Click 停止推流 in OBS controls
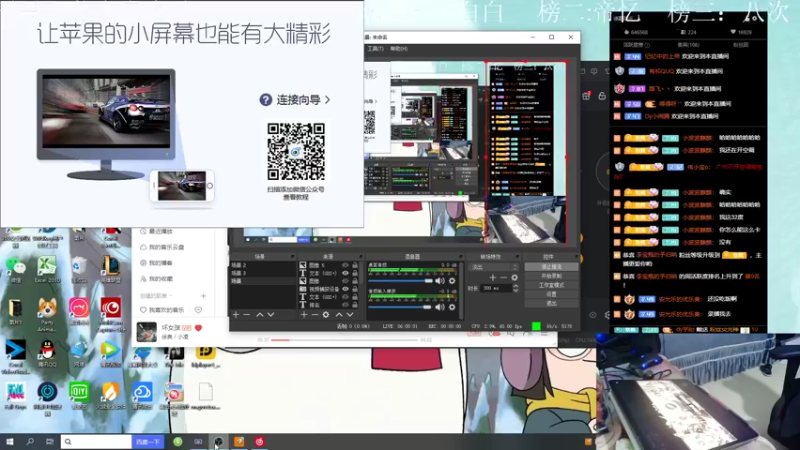 click(x=551, y=267)
